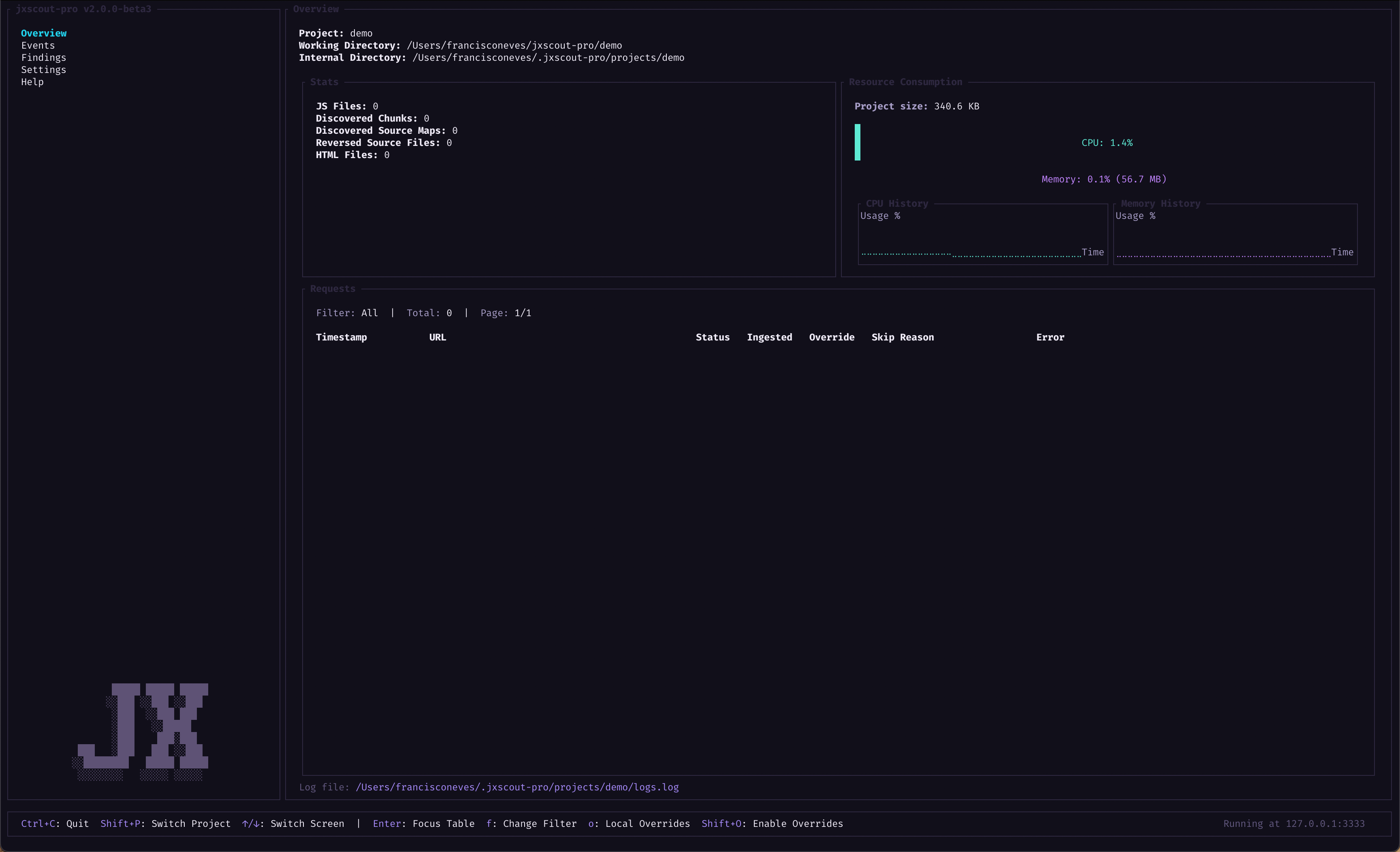This screenshot has height=852, width=1400.
Task: Click the Project: demo line
Action: 336,33
